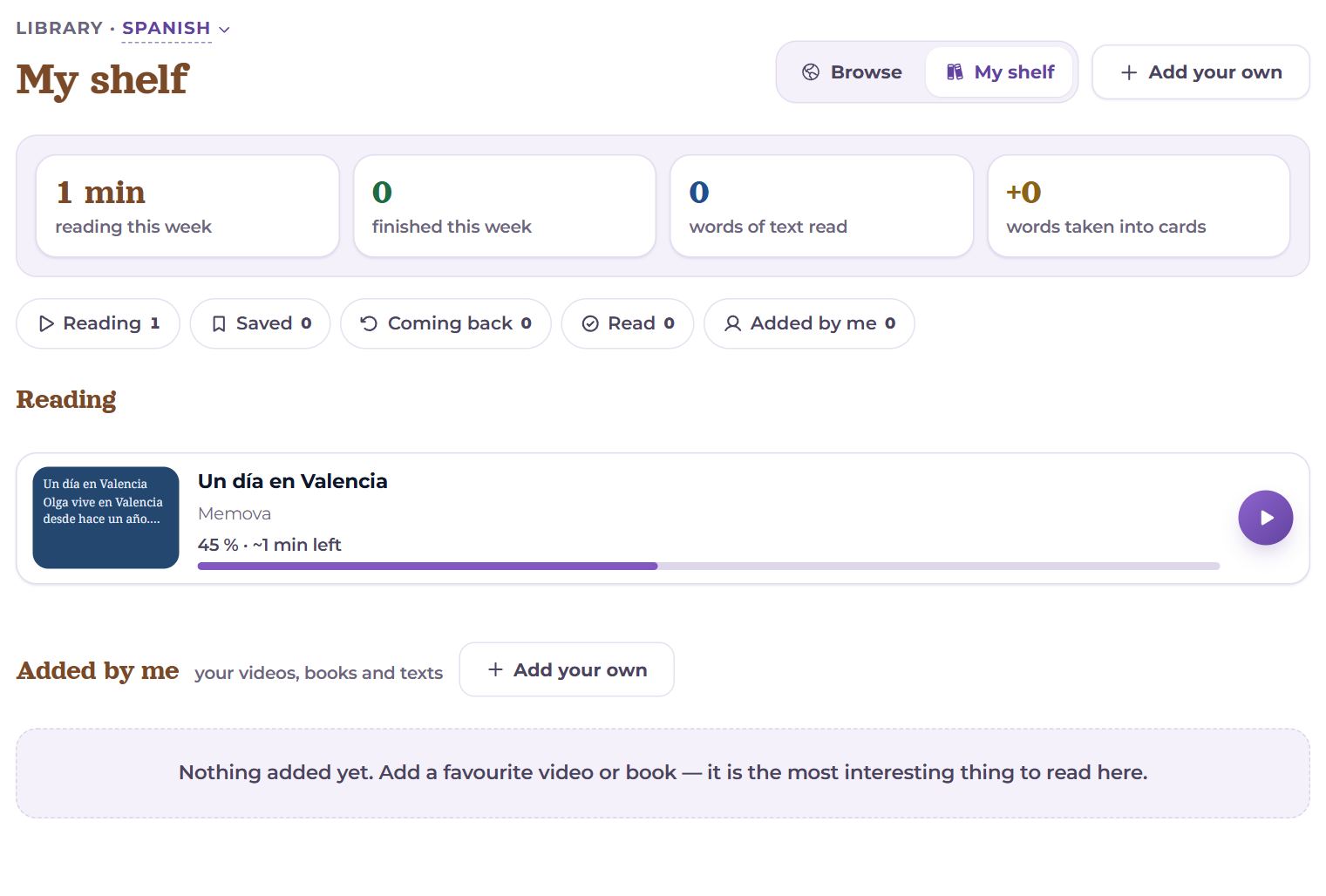Open the Un día en Valencia title

tap(292, 481)
